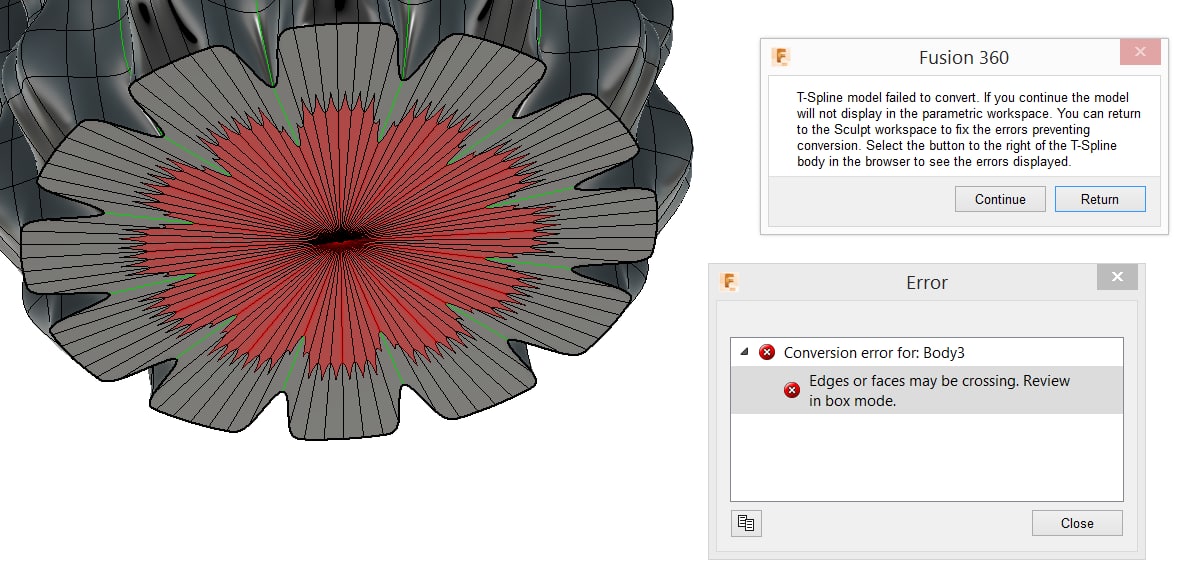Click the Fusion logo in the Error dialog

(x=729, y=282)
